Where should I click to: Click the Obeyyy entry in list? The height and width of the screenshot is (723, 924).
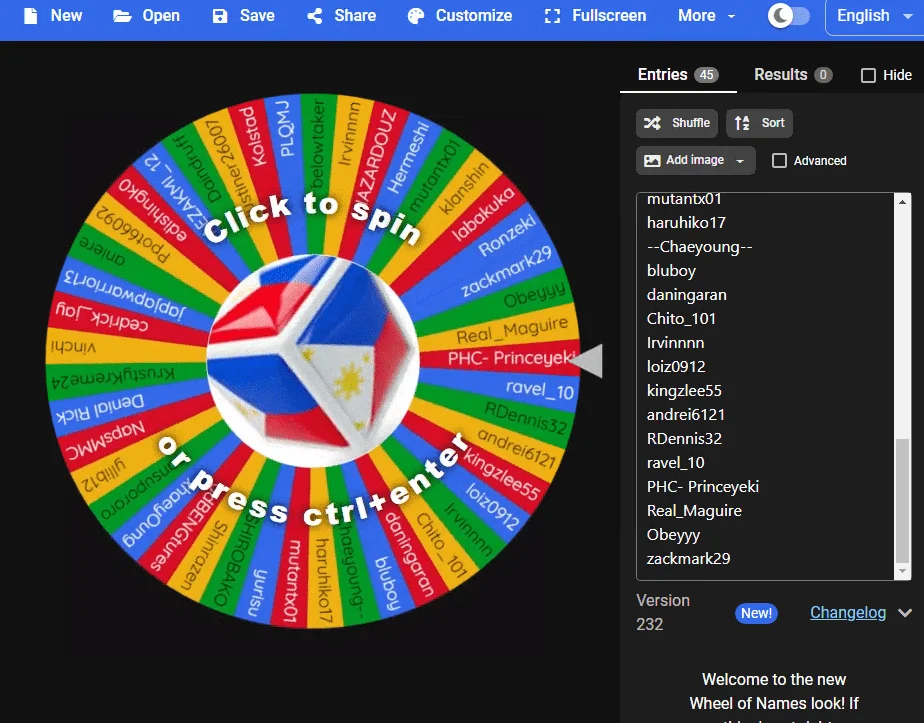click(x=674, y=535)
